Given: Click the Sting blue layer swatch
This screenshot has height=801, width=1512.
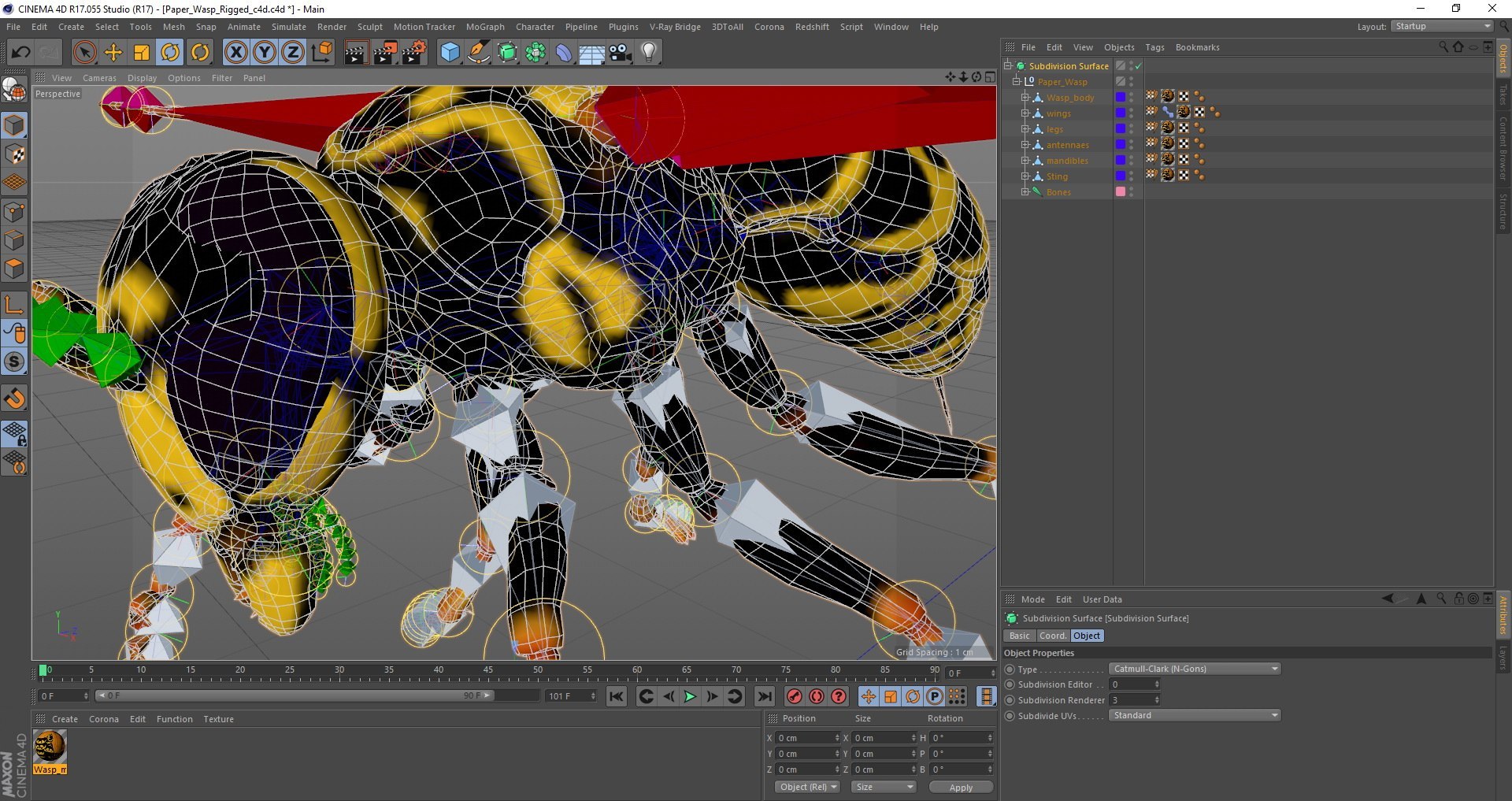Looking at the screenshot, I should coord(1121,176).
